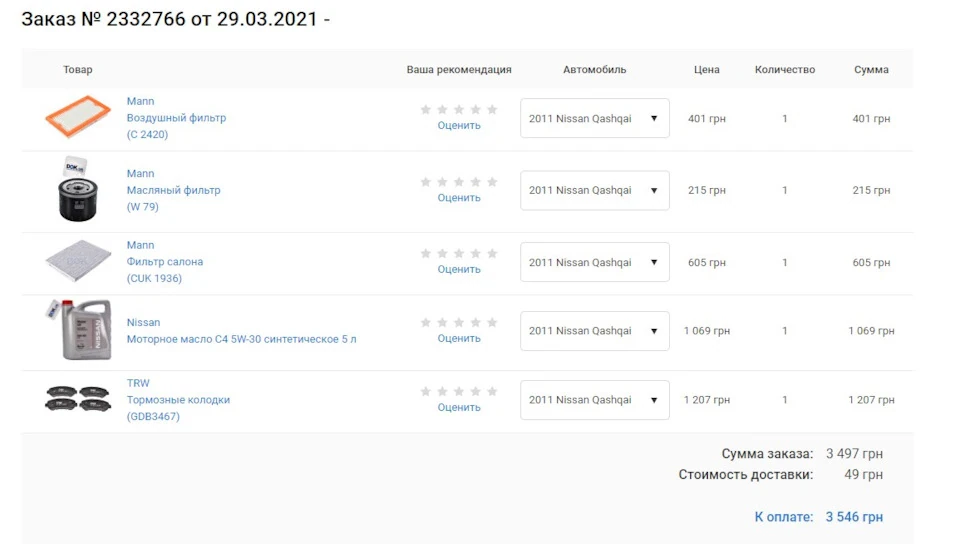Open Масляный фильтр product link
Image resolution: width=960 pixels, height=554 pixels.
pyautogui.click(x=173, y=190)
